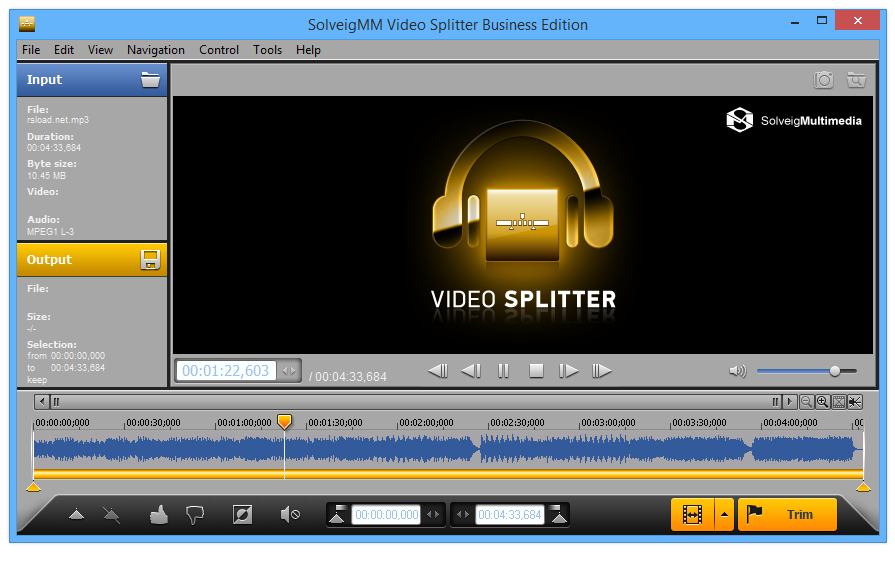Image resolution: width=895 pixels, height=566 pixels.
Task: Open the Tools menu
Action: [268, 50]
